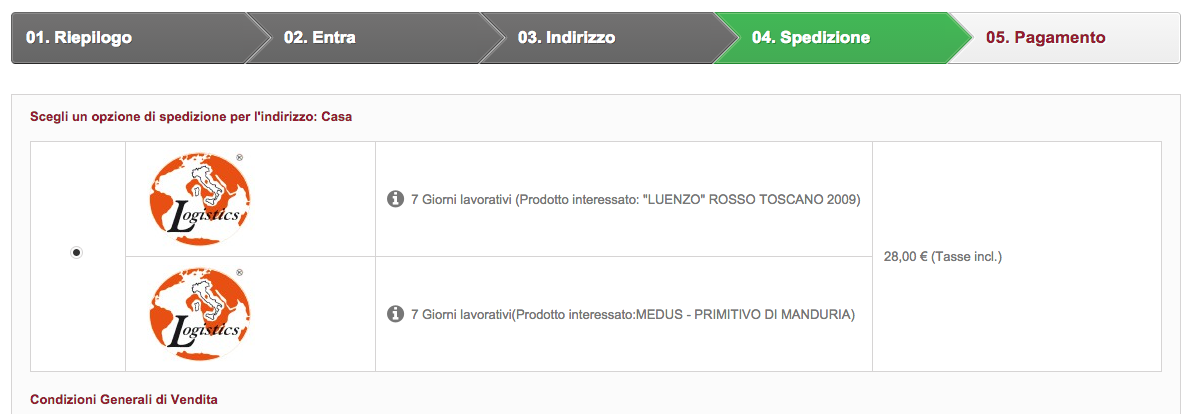Click the info icon beside LUENZO Rosso Toscano delivery
The image size is (1192, 414).
pos(395,199)
